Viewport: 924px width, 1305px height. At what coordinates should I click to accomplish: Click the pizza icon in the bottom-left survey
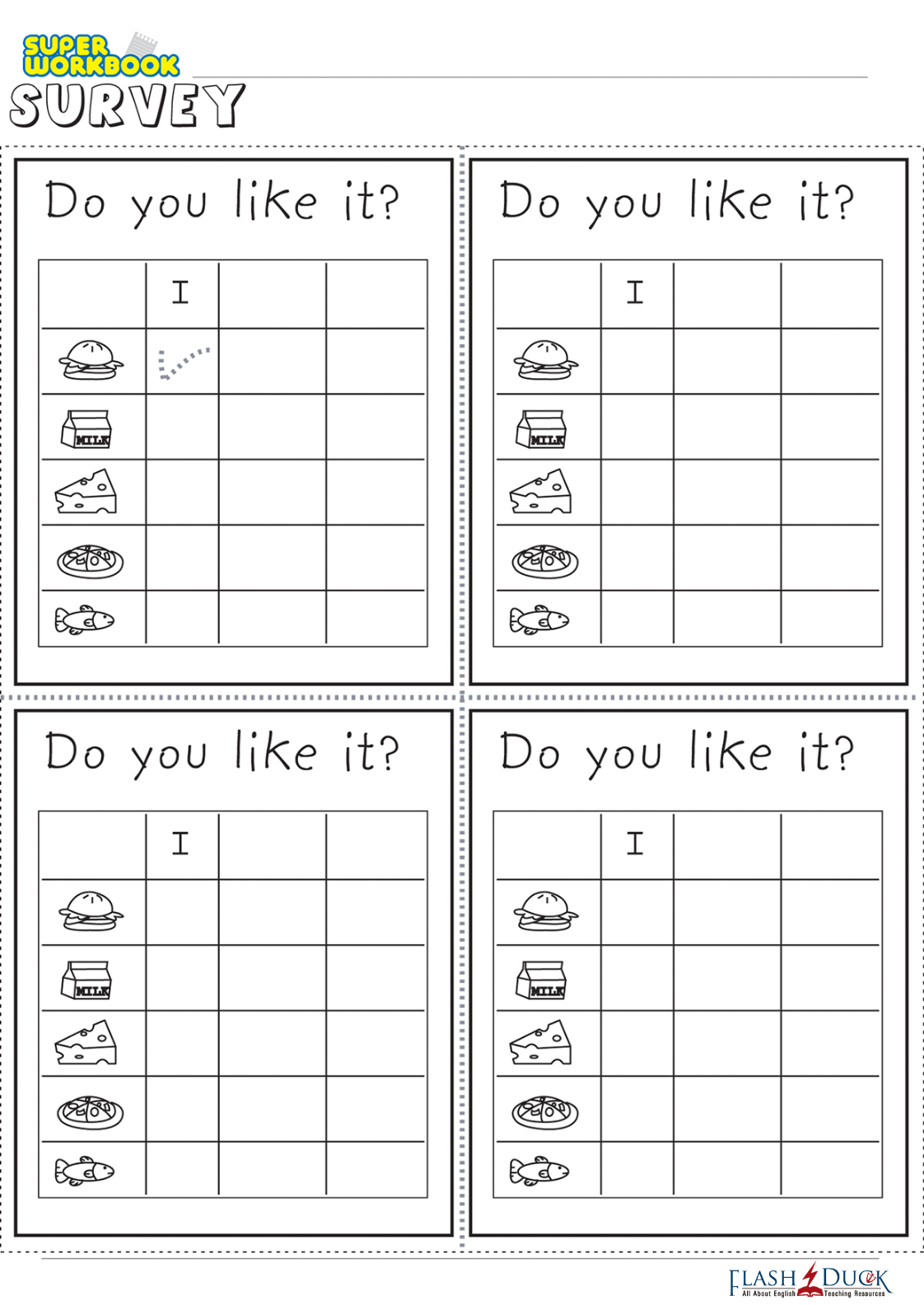click(90, 1112)
